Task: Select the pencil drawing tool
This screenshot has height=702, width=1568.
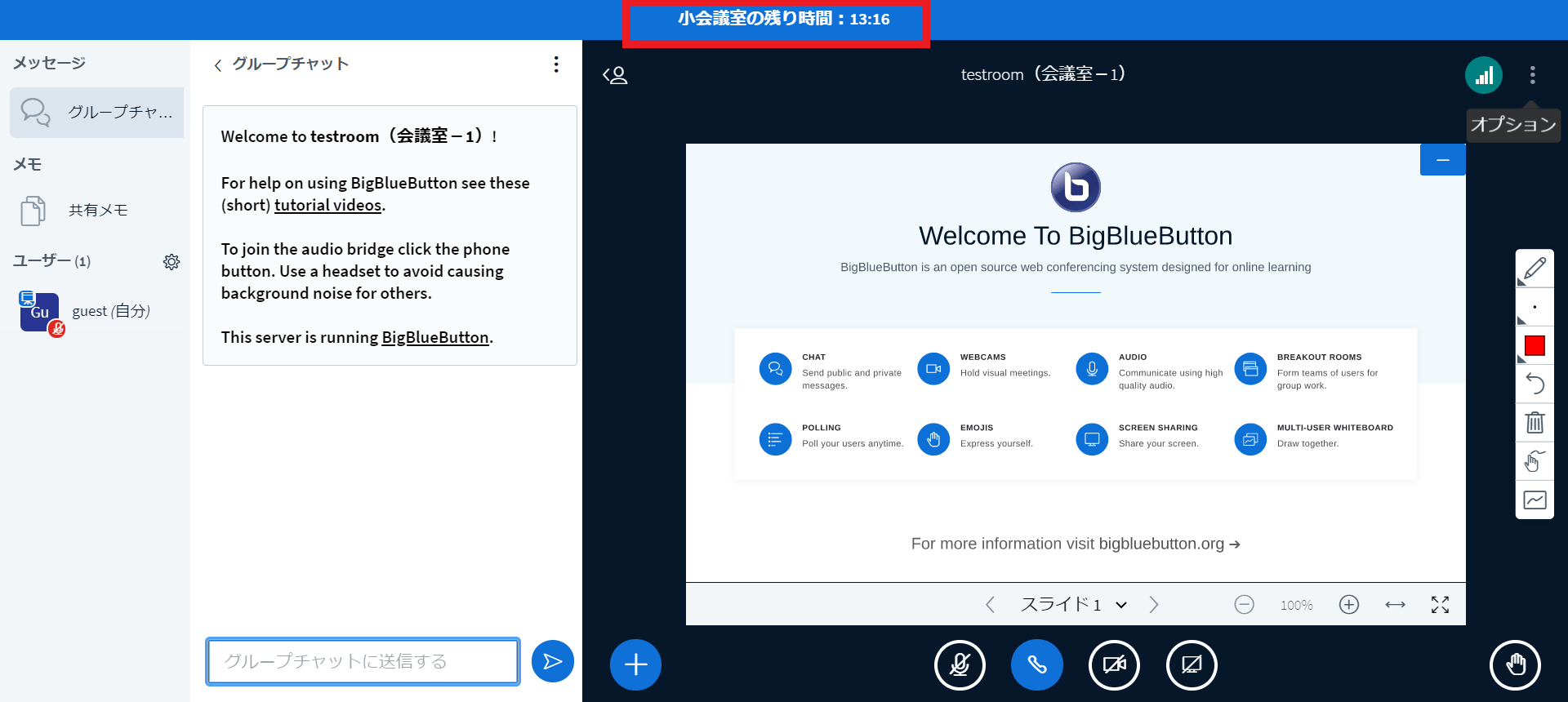Action: click(1535, 269)
